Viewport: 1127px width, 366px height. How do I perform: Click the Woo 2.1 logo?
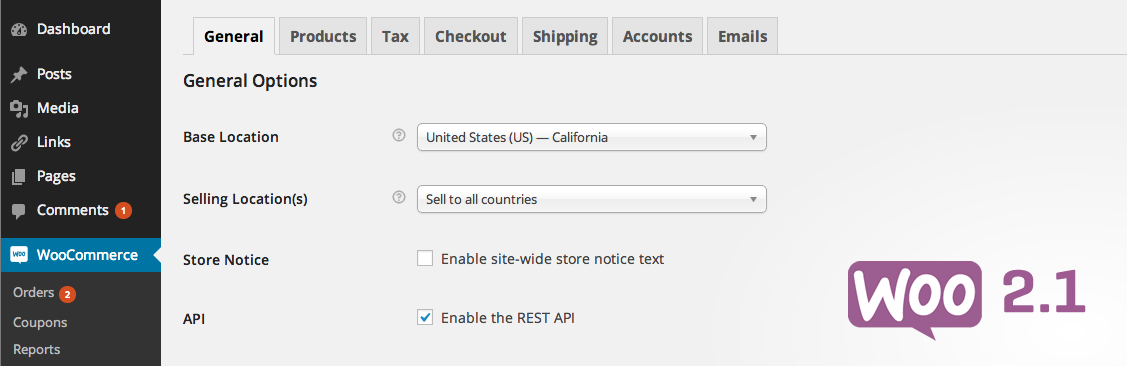(967, 298)
